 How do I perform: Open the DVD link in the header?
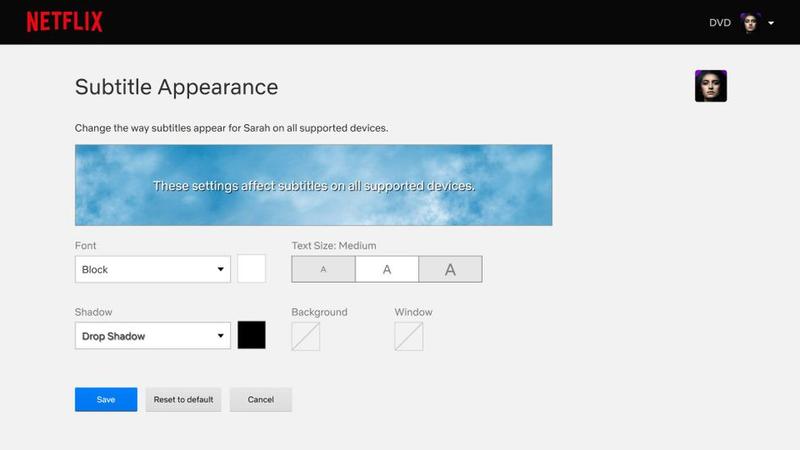(720, 23)
